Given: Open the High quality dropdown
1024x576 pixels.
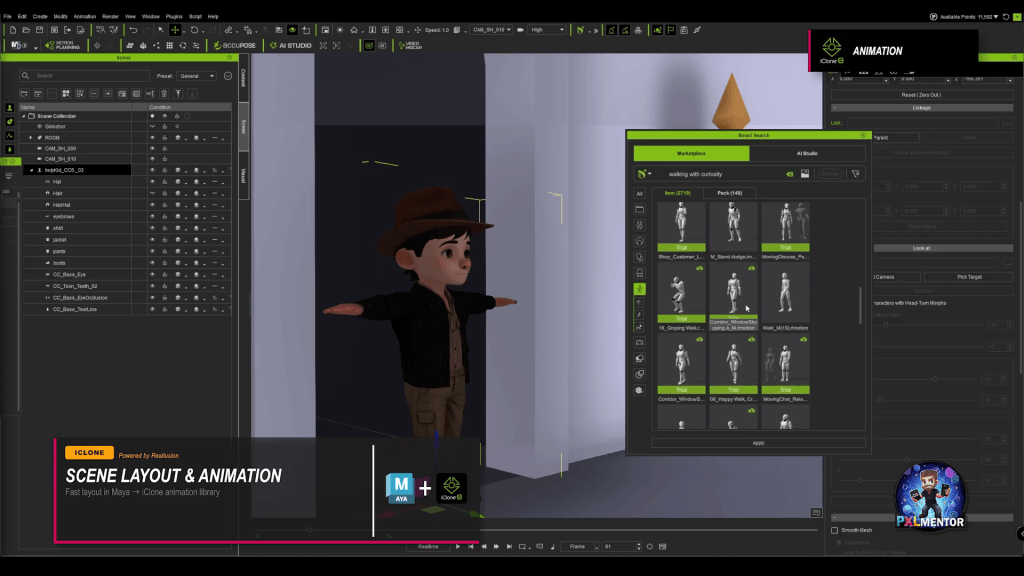Looking at the screenshot, I should [x=547, y=30].
